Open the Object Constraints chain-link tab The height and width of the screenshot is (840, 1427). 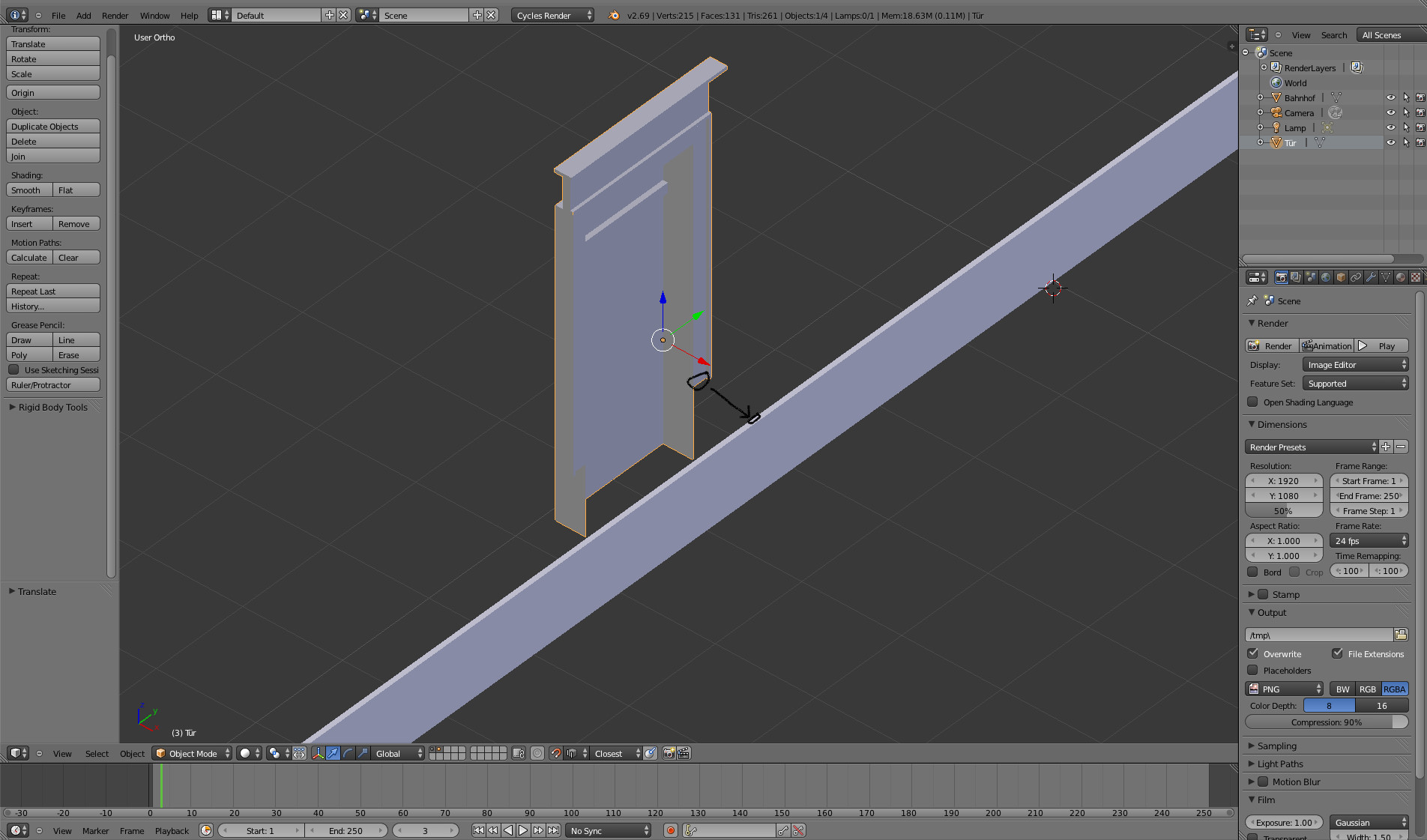pyautogui.click(x=1356, y=277)
